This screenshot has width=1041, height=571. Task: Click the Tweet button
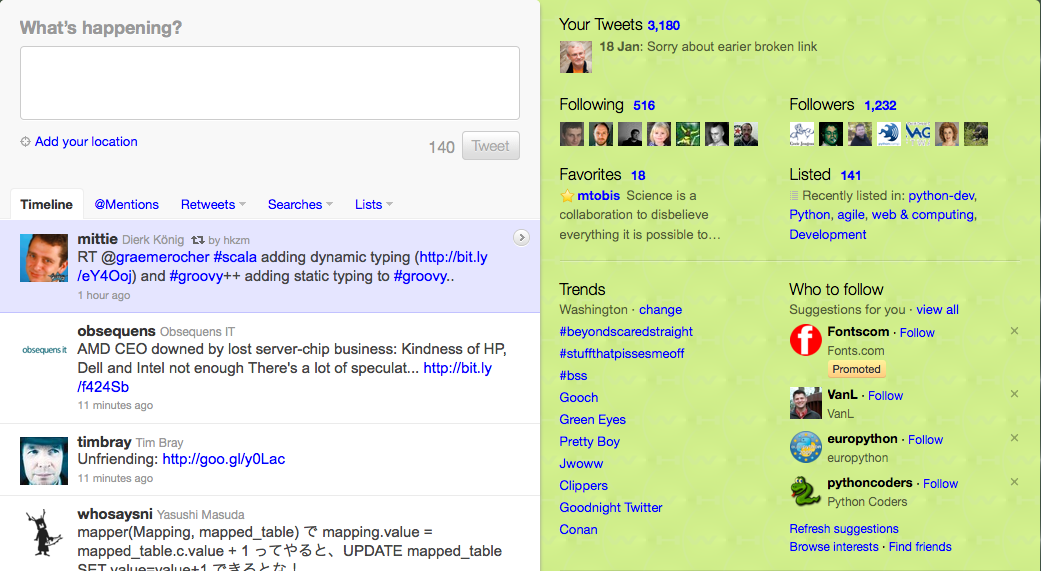click(491, 146)
